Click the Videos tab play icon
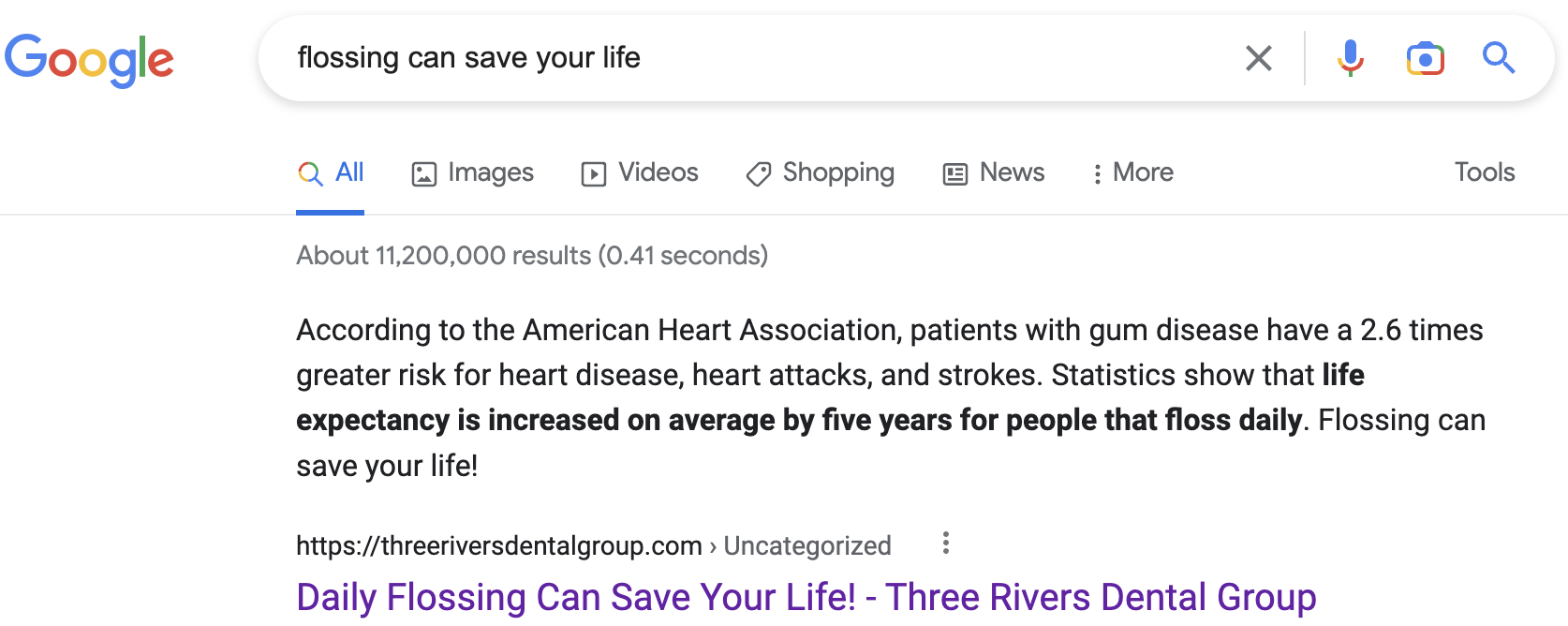Screen dimensions: 1568x626 (x=594, y=173)
